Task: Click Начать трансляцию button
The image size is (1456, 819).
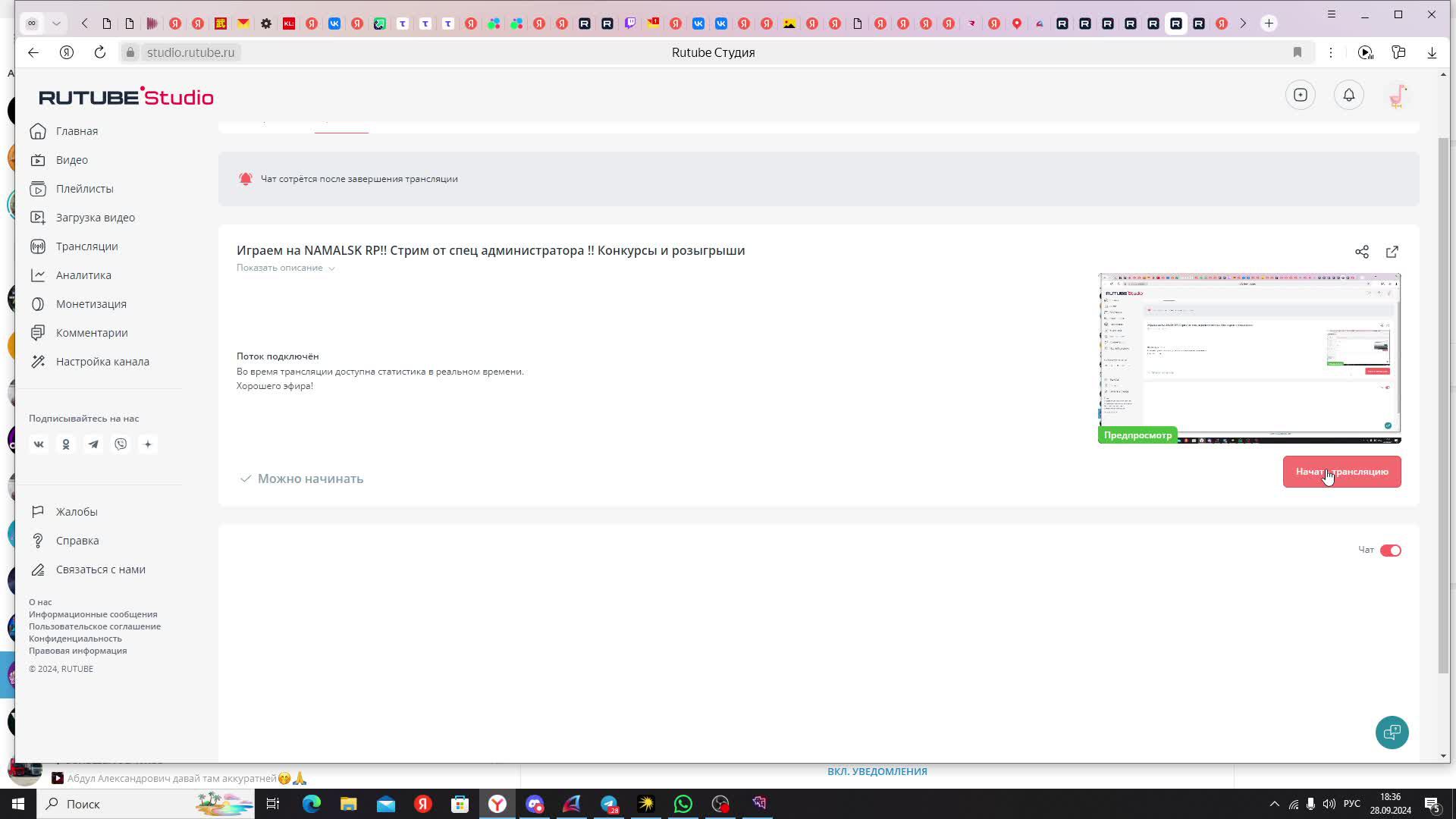Action: tap(1342, 472)
